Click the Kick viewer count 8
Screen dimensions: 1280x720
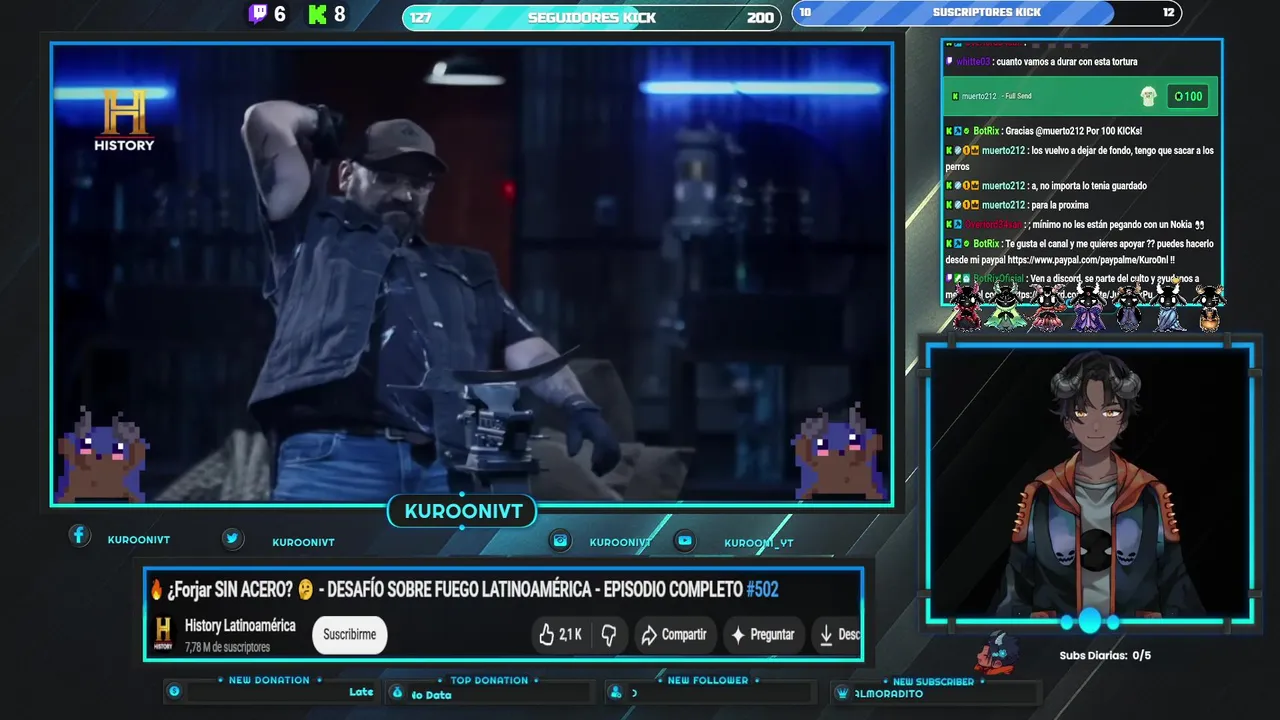(x=340, y=14)
